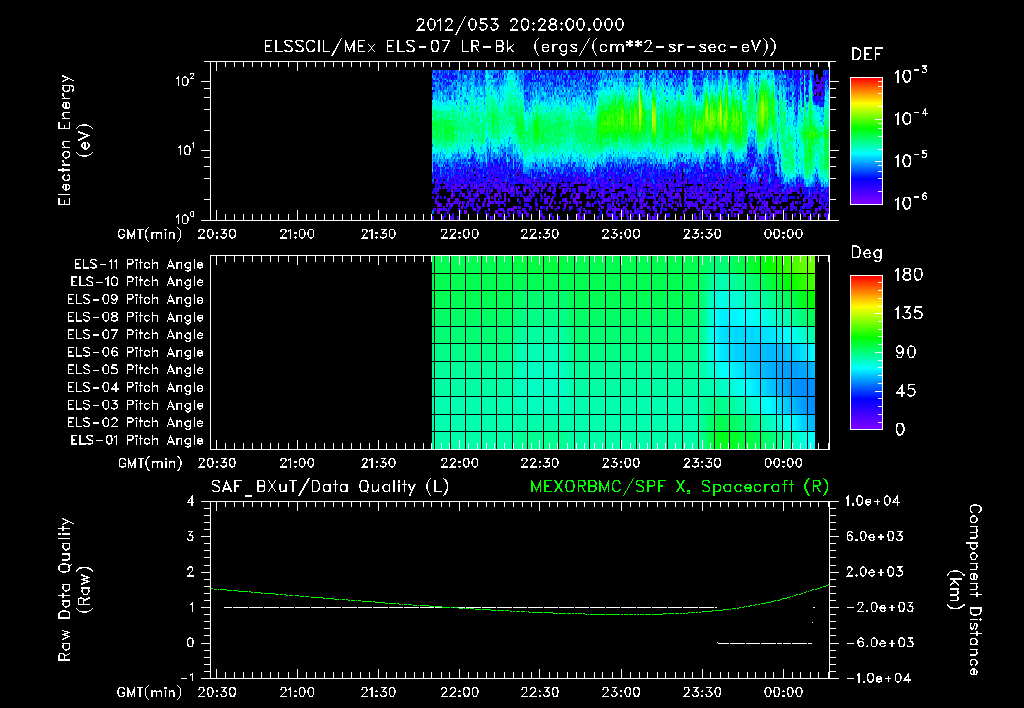The height and width of the screenshot is (708, 1024).
Task: Click the 0 value on the Deg scale
Action: 900,430
